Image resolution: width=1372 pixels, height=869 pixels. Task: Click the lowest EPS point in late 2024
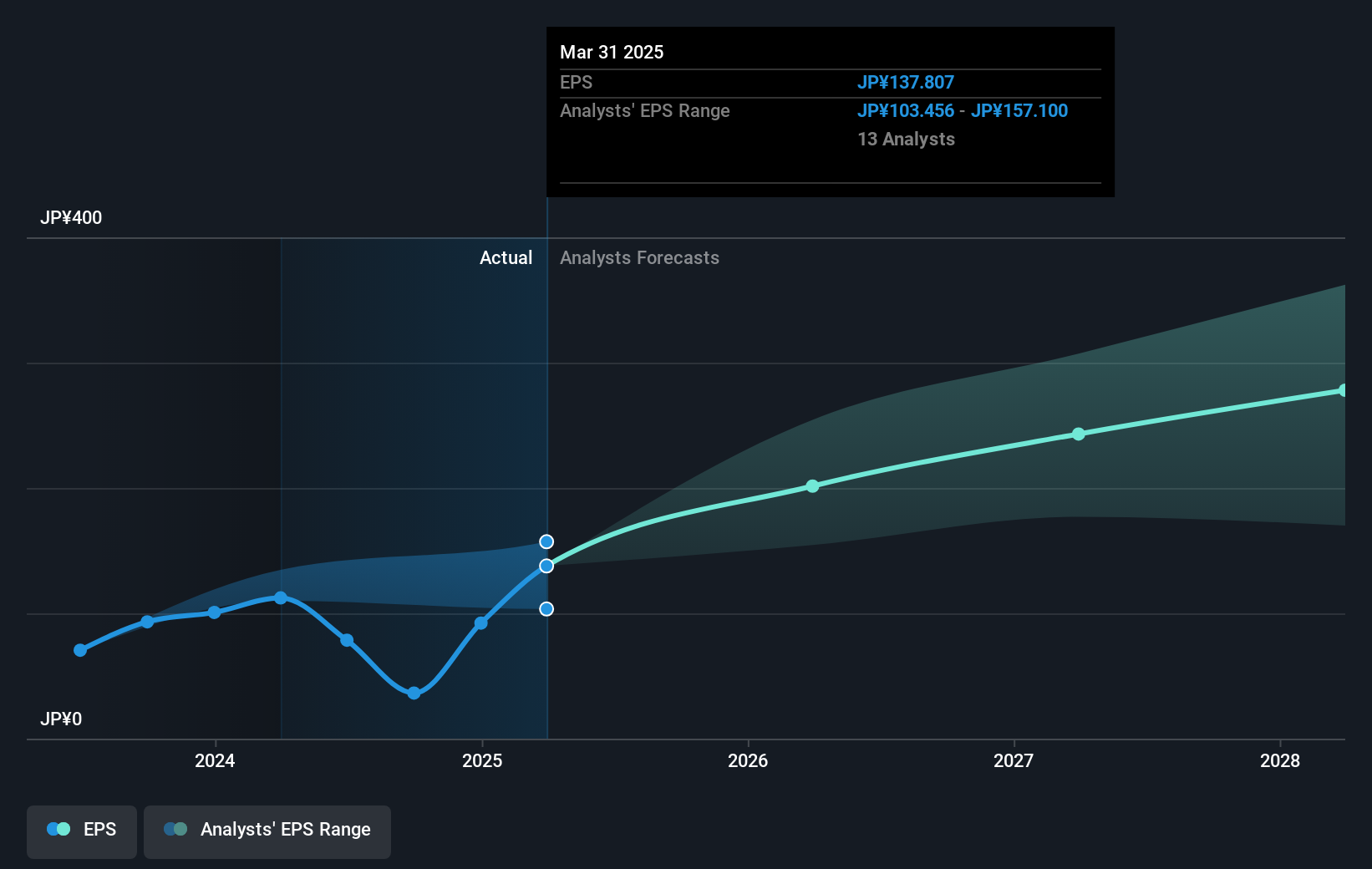(414, 693)
